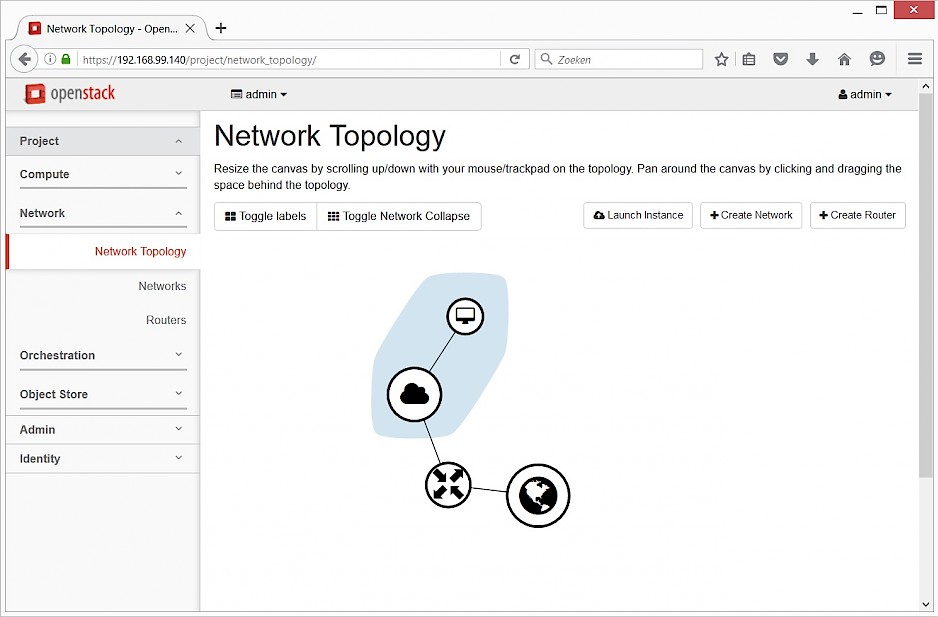Select the cloud network node
This screenshot has height=617, width=938.
414,394
